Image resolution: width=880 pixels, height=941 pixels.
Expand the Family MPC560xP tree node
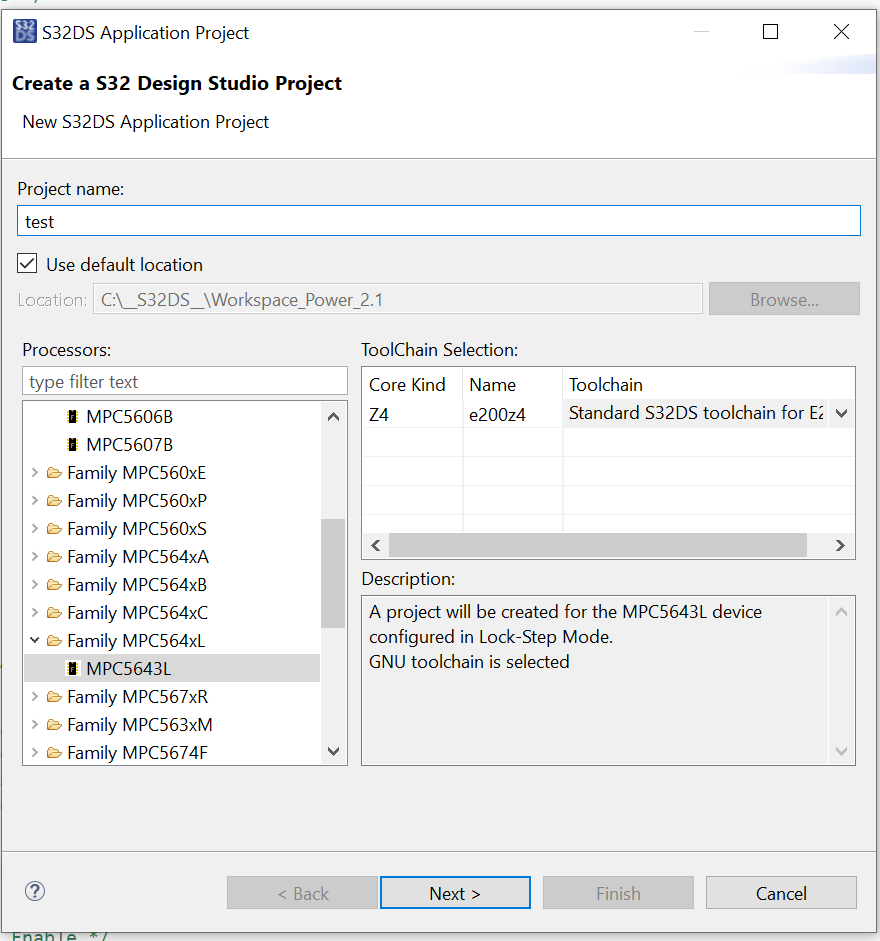pos(36,500)
